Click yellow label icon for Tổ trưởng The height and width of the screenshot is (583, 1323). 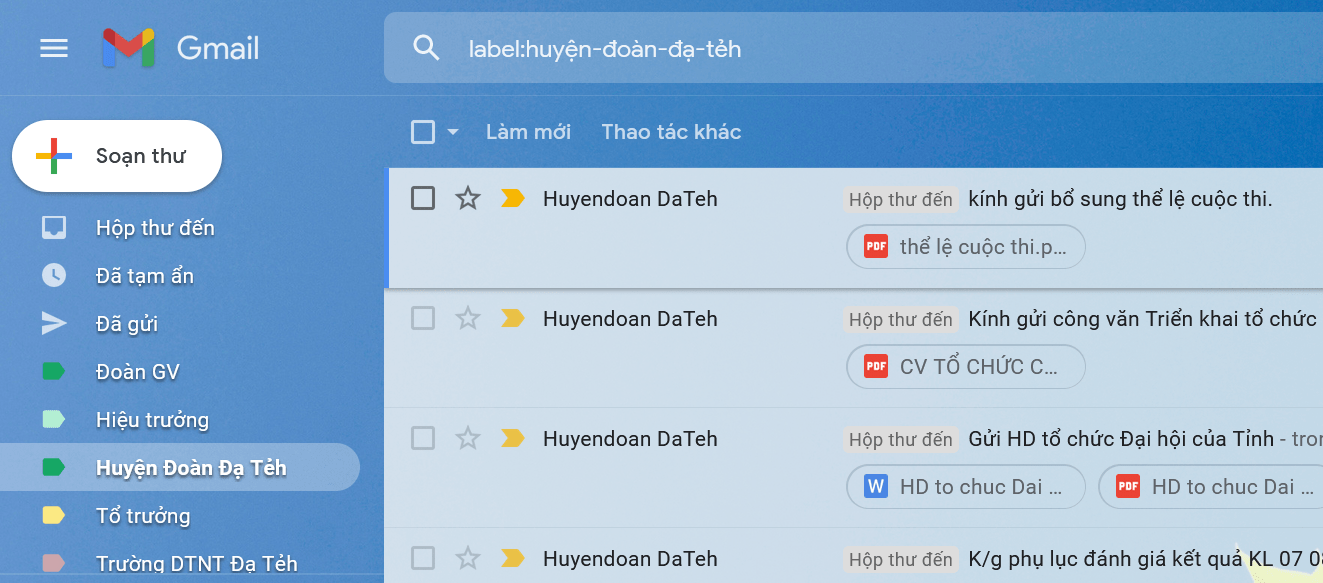click(x=54, y=516)
